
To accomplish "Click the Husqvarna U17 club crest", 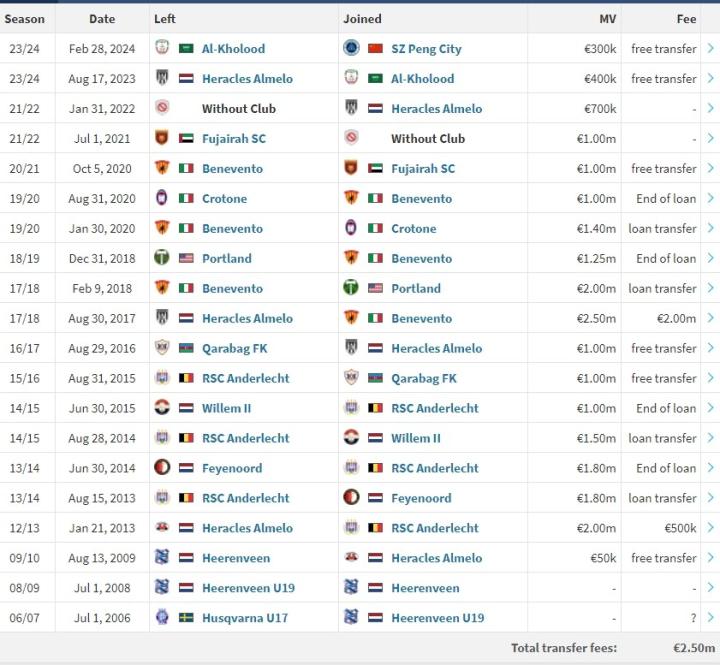I will click(x=162, y=618).
